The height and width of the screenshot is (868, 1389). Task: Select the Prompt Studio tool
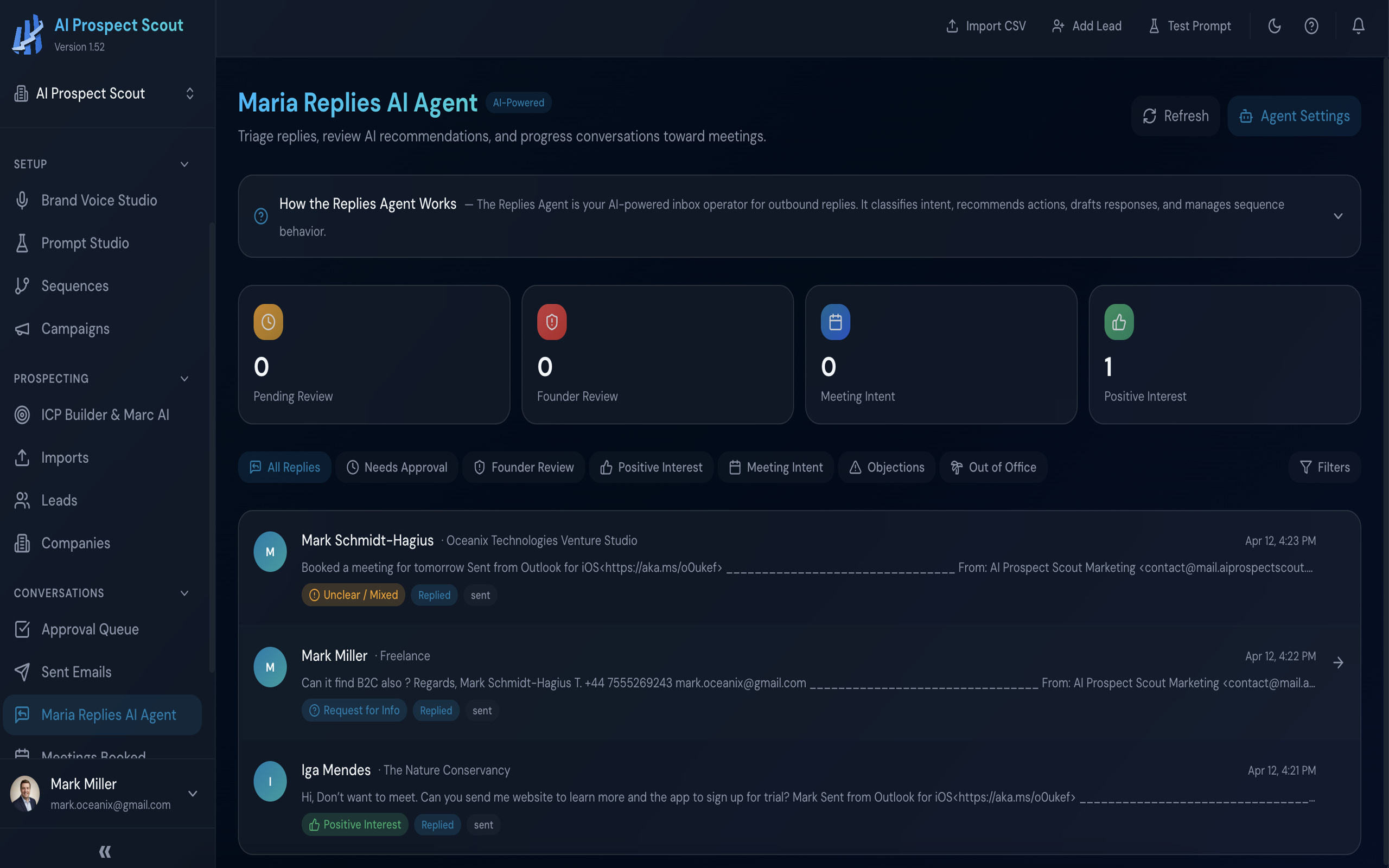coord(85,243)
